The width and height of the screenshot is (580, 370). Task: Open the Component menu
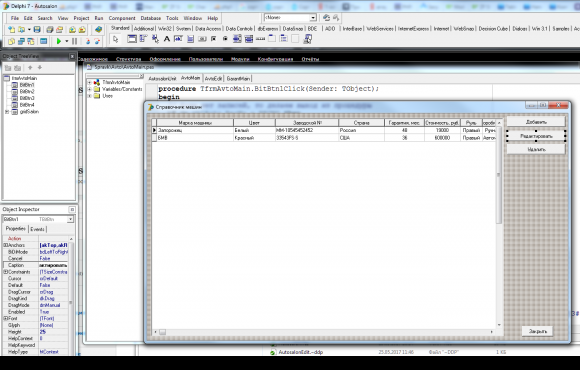tap(122, 18)
